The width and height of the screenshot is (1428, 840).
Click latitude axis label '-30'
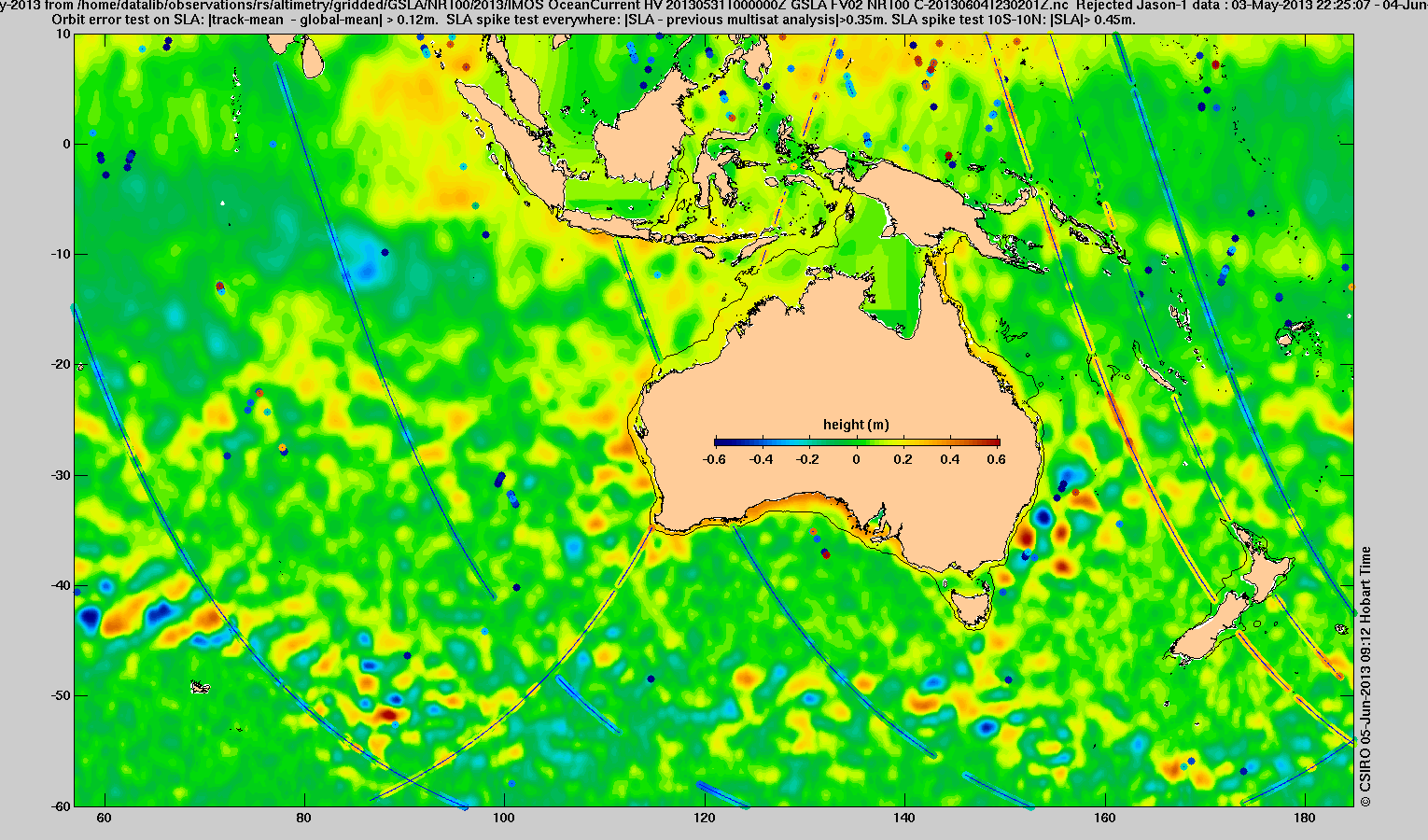point(61,475)
